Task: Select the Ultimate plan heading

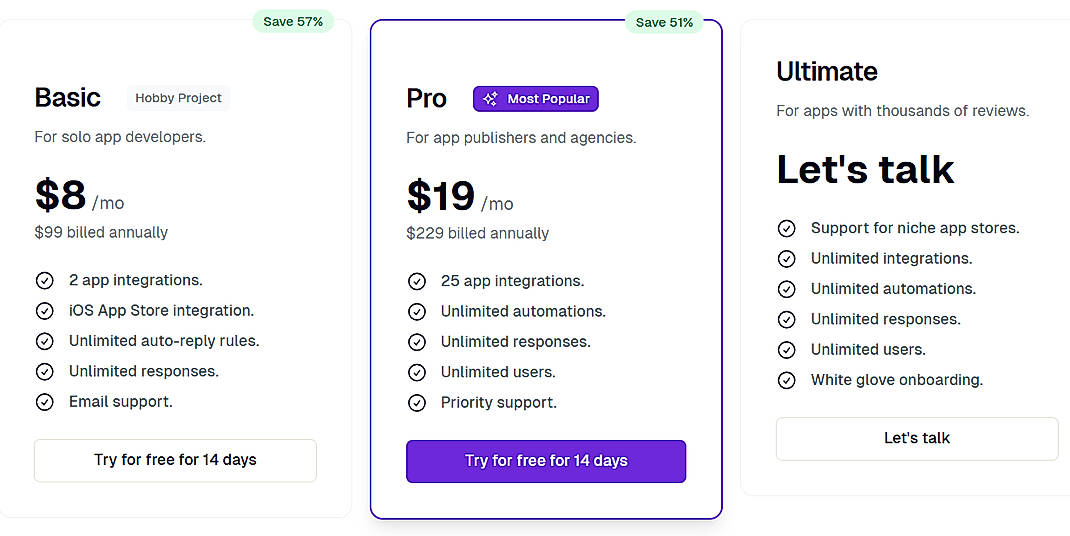Action: (826, 71)
